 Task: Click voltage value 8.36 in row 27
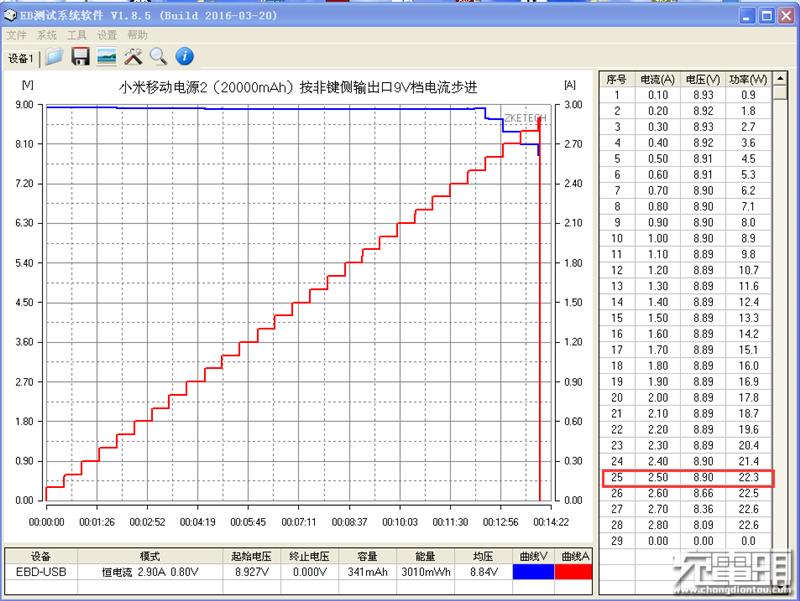tap(703, 509)
